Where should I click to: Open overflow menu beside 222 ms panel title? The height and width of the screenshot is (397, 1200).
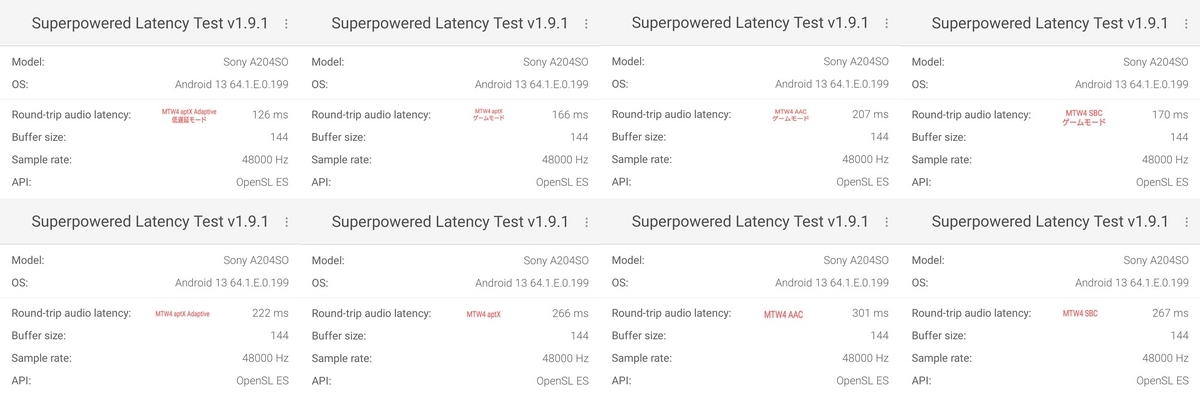[287, 222]
